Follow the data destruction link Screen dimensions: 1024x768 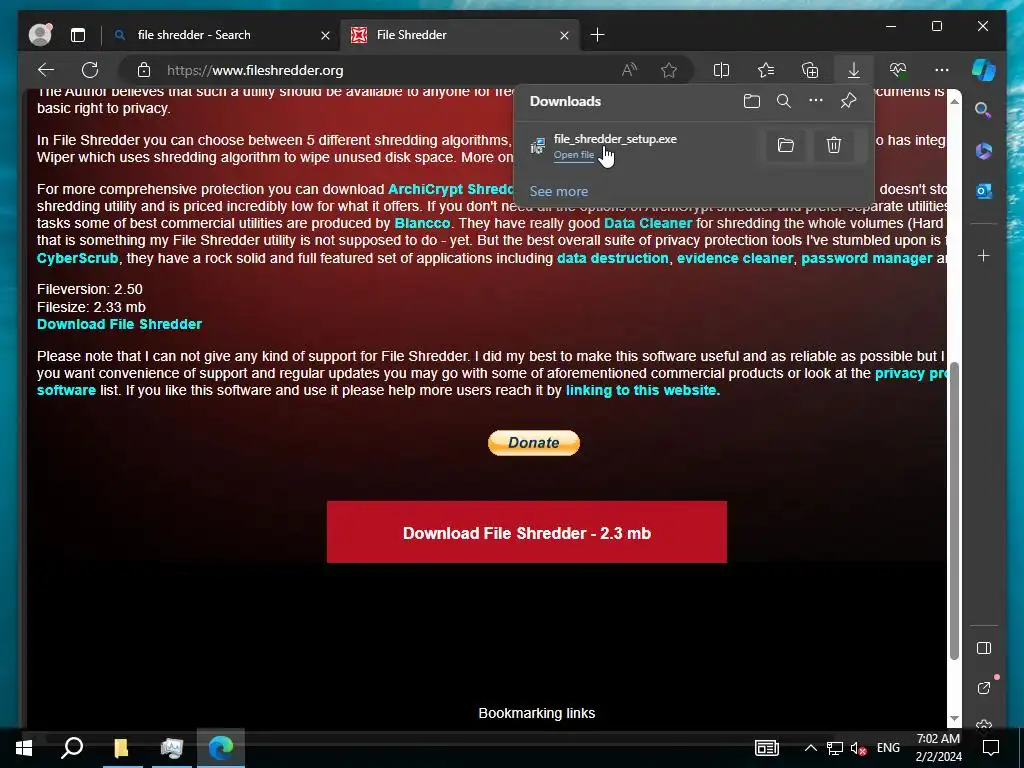click(613, 258)
